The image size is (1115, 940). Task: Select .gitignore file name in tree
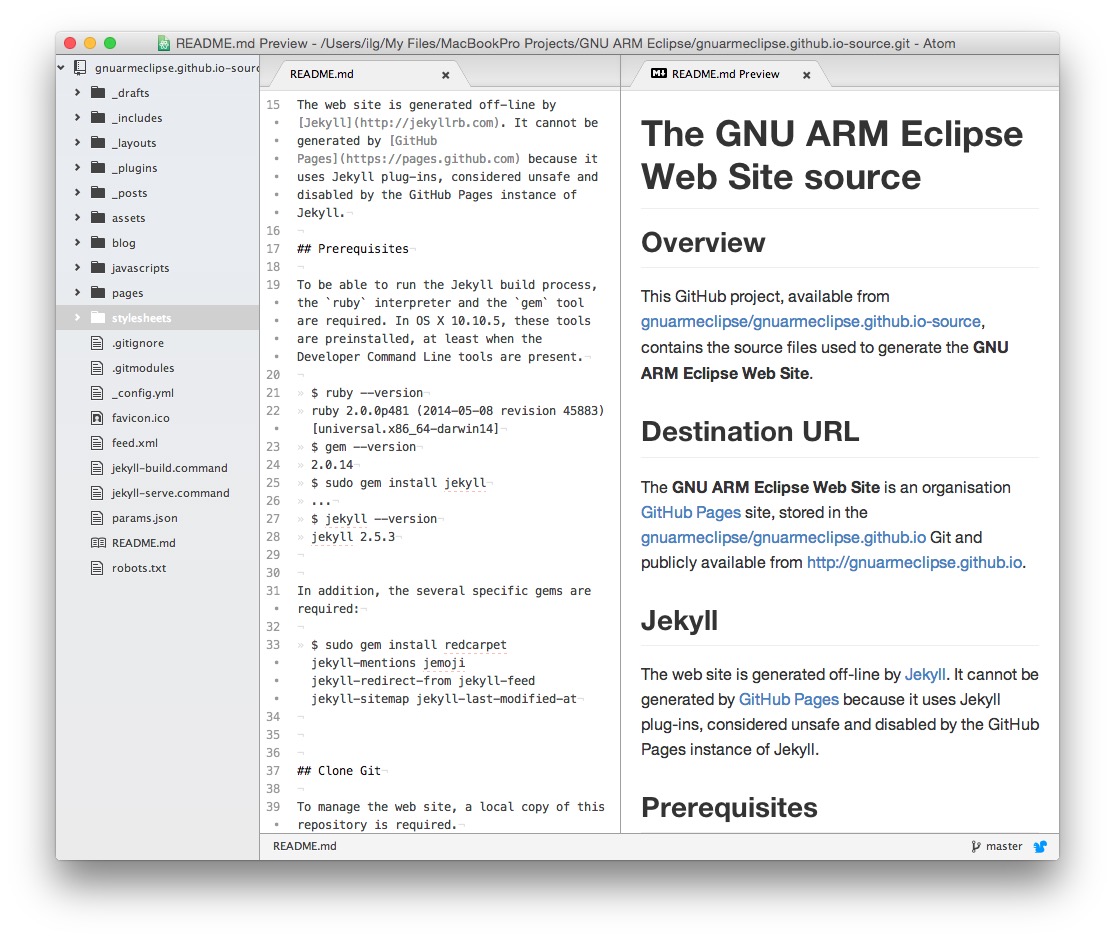[x=138, y=343]
